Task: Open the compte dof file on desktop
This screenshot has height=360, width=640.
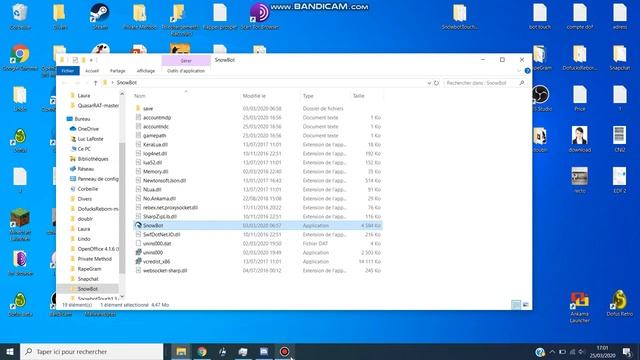Action: tap(580, 16)
